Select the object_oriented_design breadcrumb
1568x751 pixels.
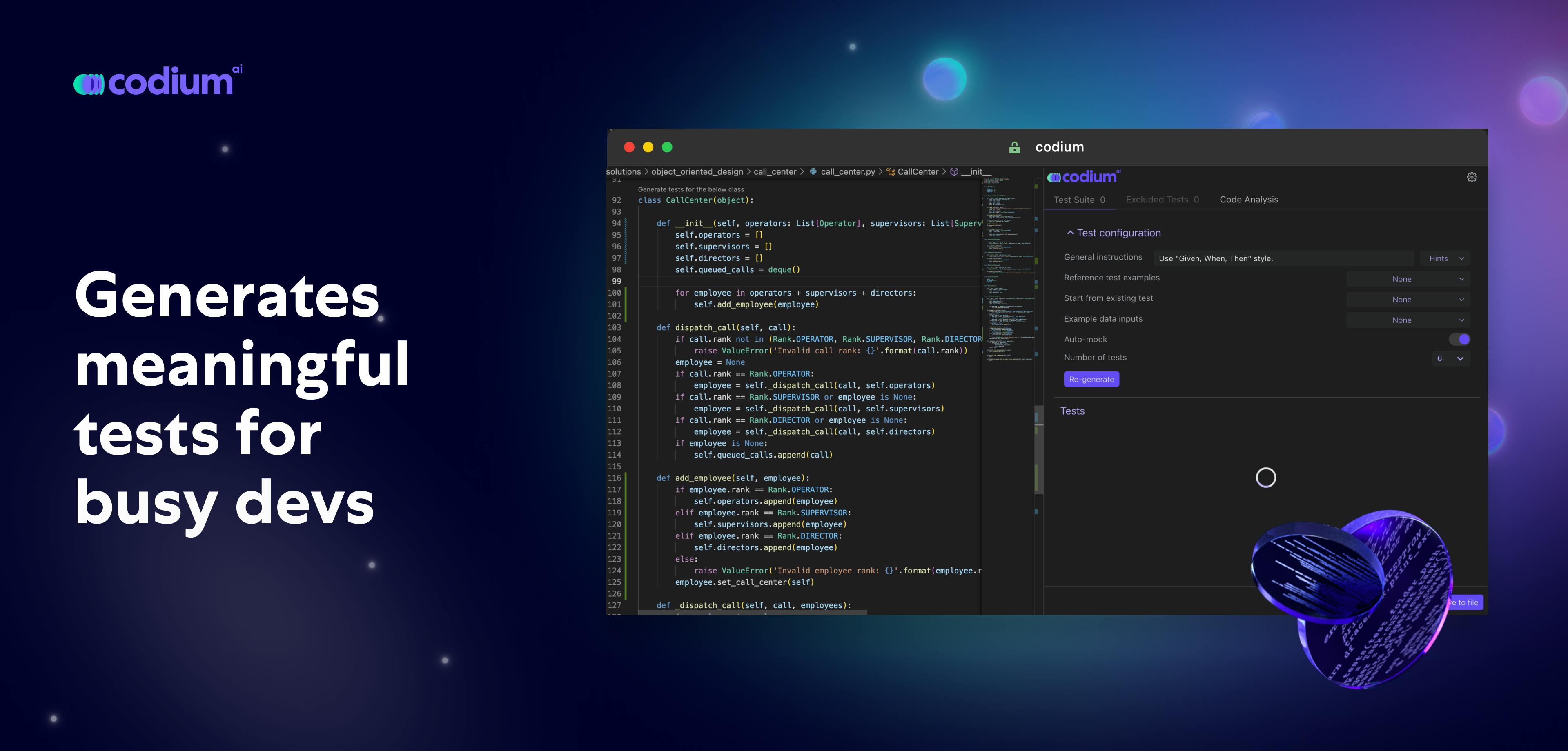click(x=697, y=171)
